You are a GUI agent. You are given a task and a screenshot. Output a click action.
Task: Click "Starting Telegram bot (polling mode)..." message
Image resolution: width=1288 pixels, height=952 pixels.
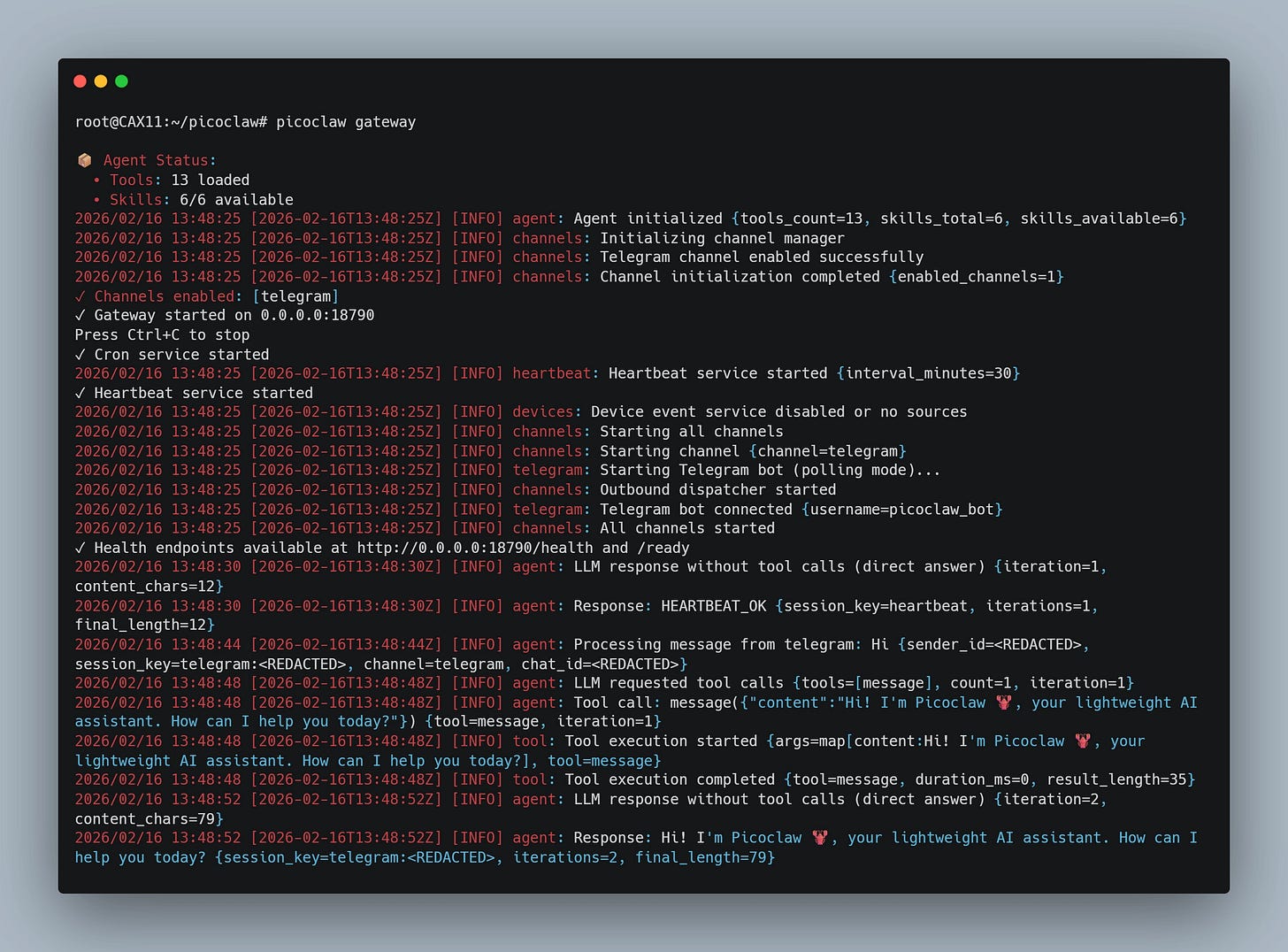tap(770, 470)
